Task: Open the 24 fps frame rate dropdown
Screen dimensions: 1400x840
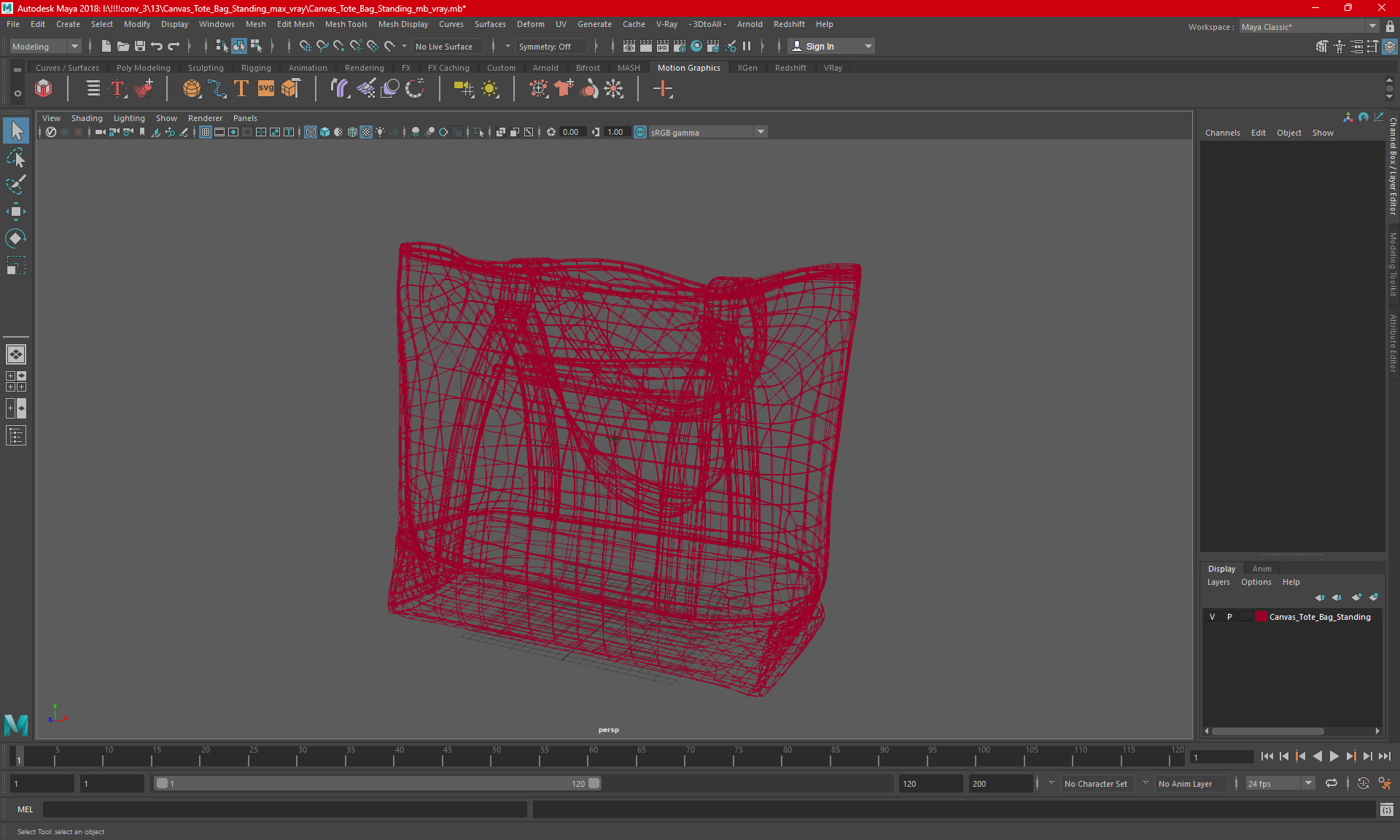Action: [1307, 783]
